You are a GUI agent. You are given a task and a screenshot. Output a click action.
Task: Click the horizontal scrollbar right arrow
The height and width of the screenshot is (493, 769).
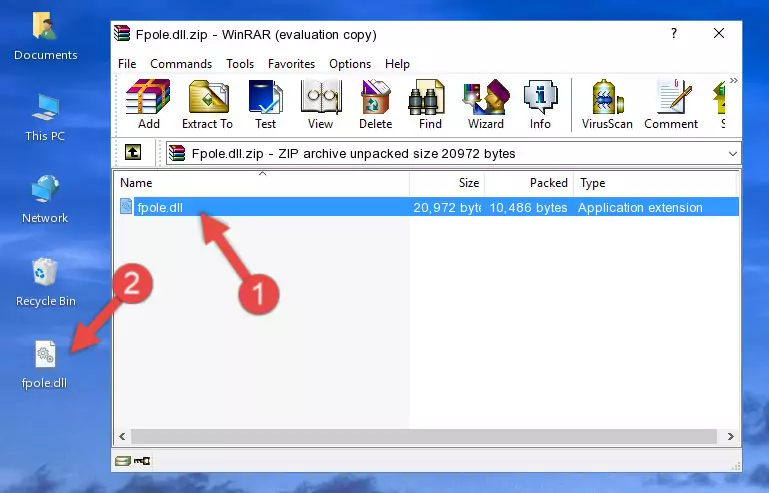730,436
